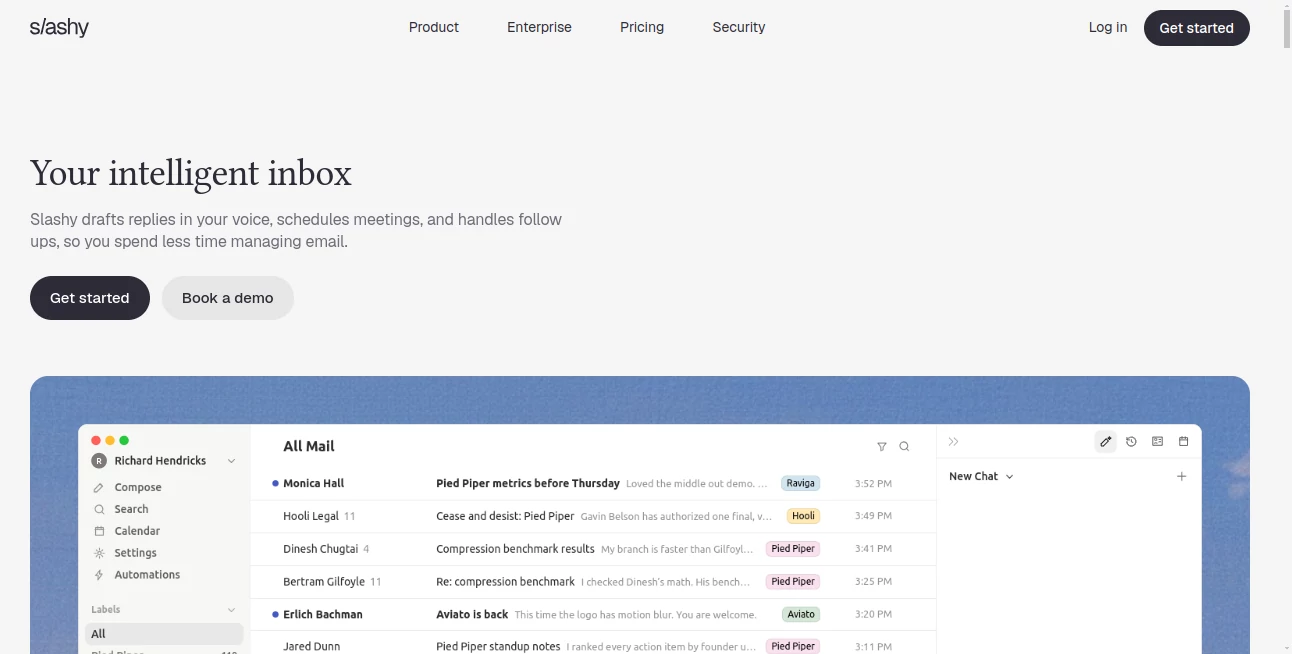
Task: Open Erlich Bachman's Aviato is back email
Action: pyautogui.click(x=593, y=614)
